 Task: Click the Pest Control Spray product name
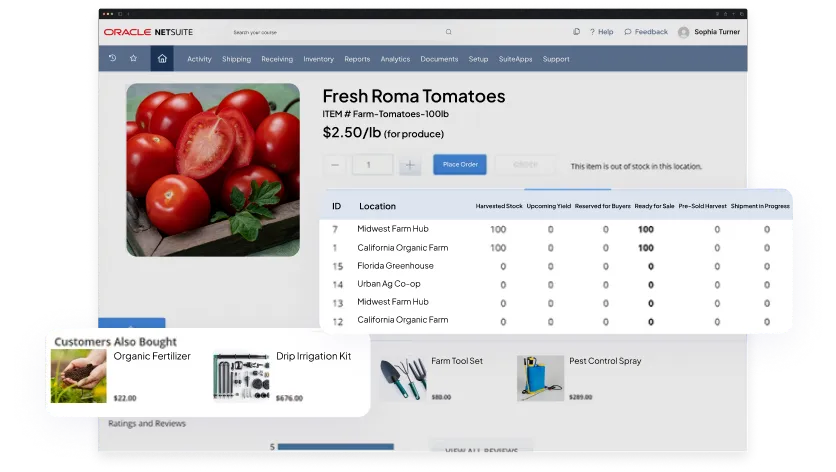(605, 361)
